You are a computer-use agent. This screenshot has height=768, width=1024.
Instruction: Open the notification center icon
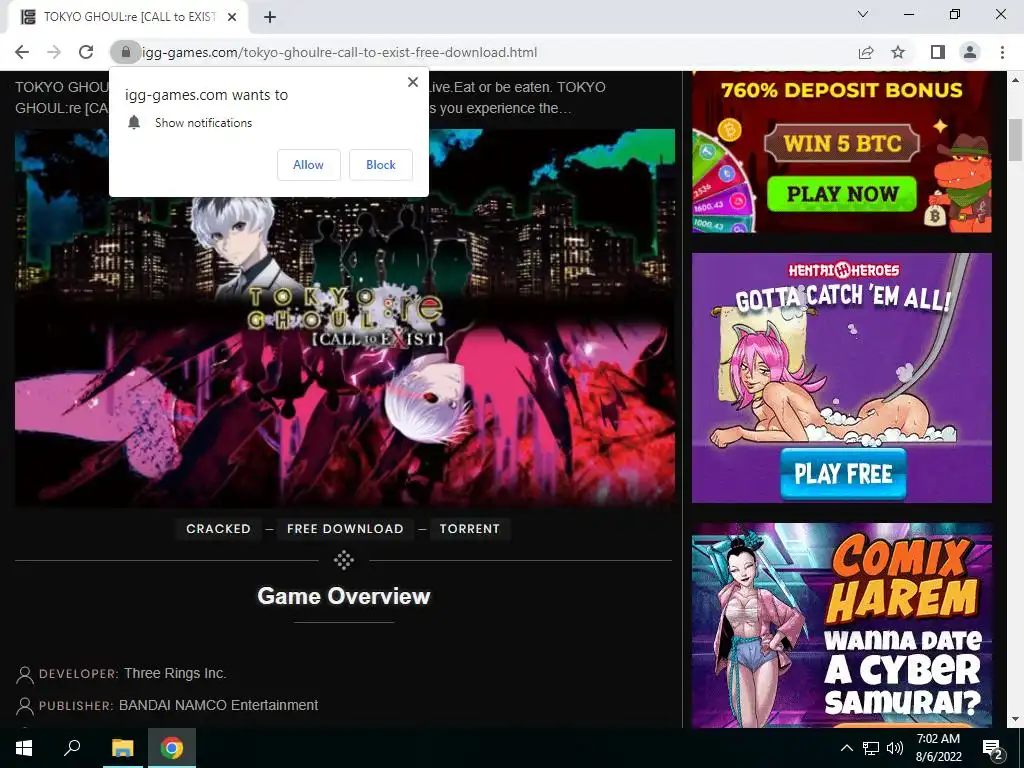992,749
